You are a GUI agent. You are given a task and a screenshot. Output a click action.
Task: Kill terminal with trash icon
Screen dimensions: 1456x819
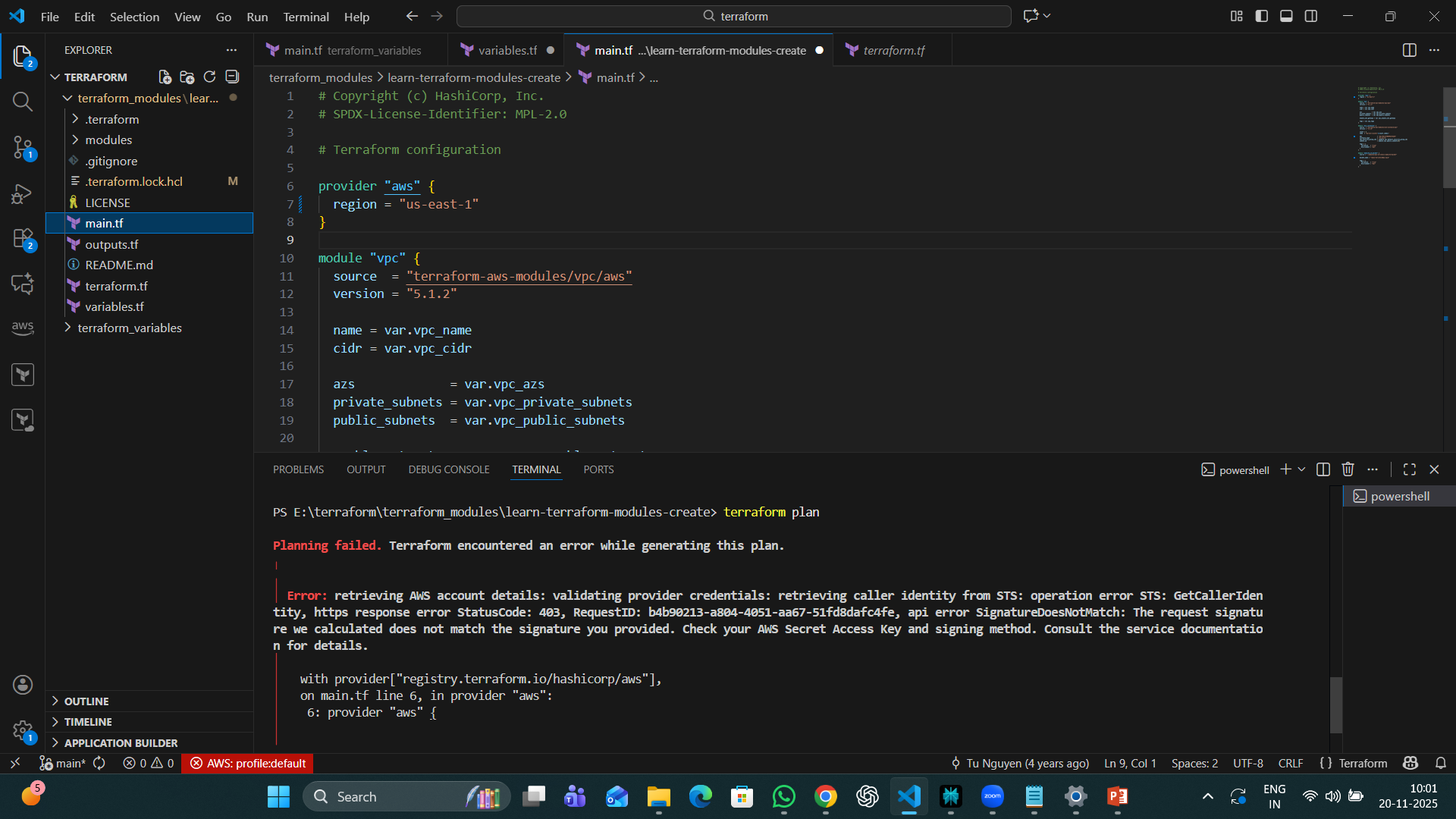tap(1348, 469)
